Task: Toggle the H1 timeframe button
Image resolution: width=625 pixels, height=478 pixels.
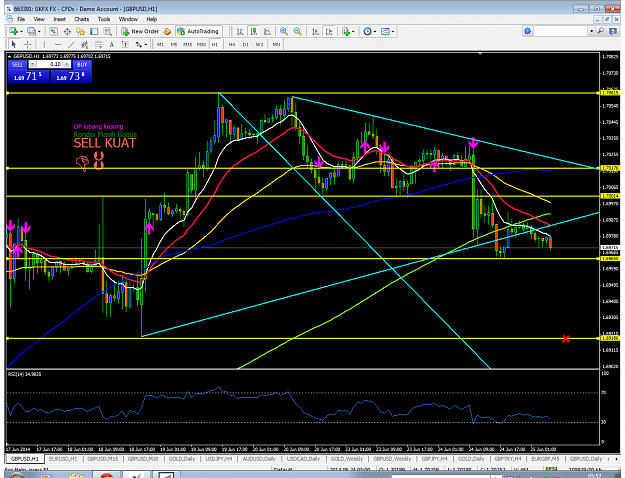Action: click(x=215, y=45)
